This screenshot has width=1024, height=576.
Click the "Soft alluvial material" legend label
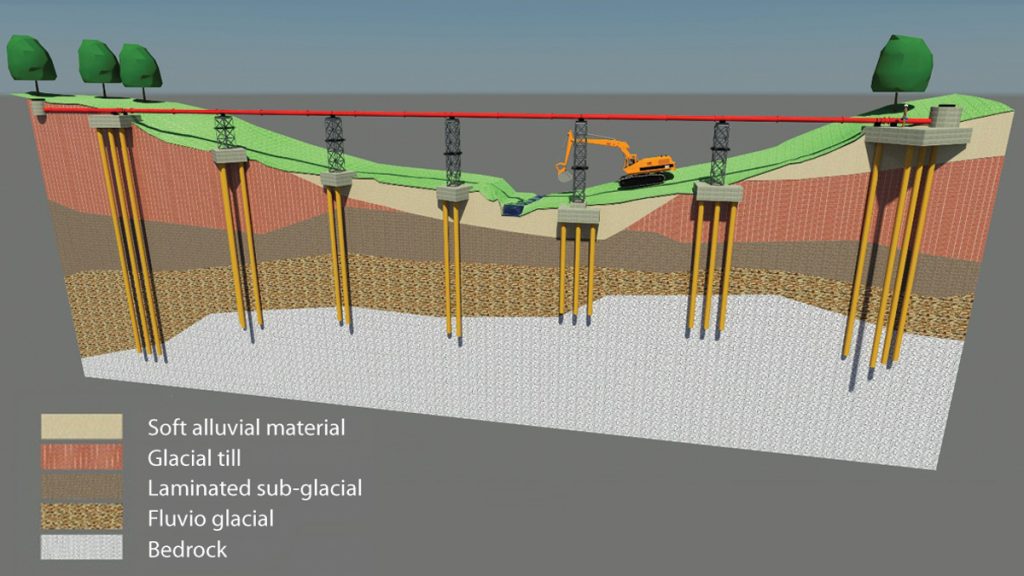point(246,428)
